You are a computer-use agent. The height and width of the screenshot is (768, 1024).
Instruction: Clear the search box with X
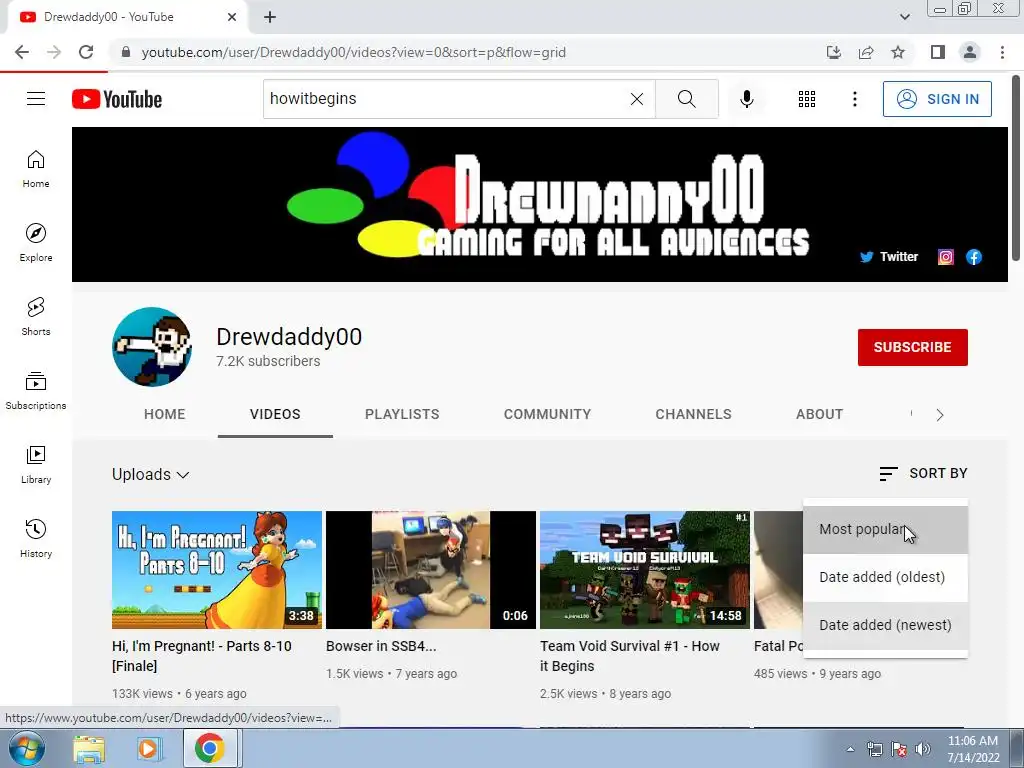[637, 99]
